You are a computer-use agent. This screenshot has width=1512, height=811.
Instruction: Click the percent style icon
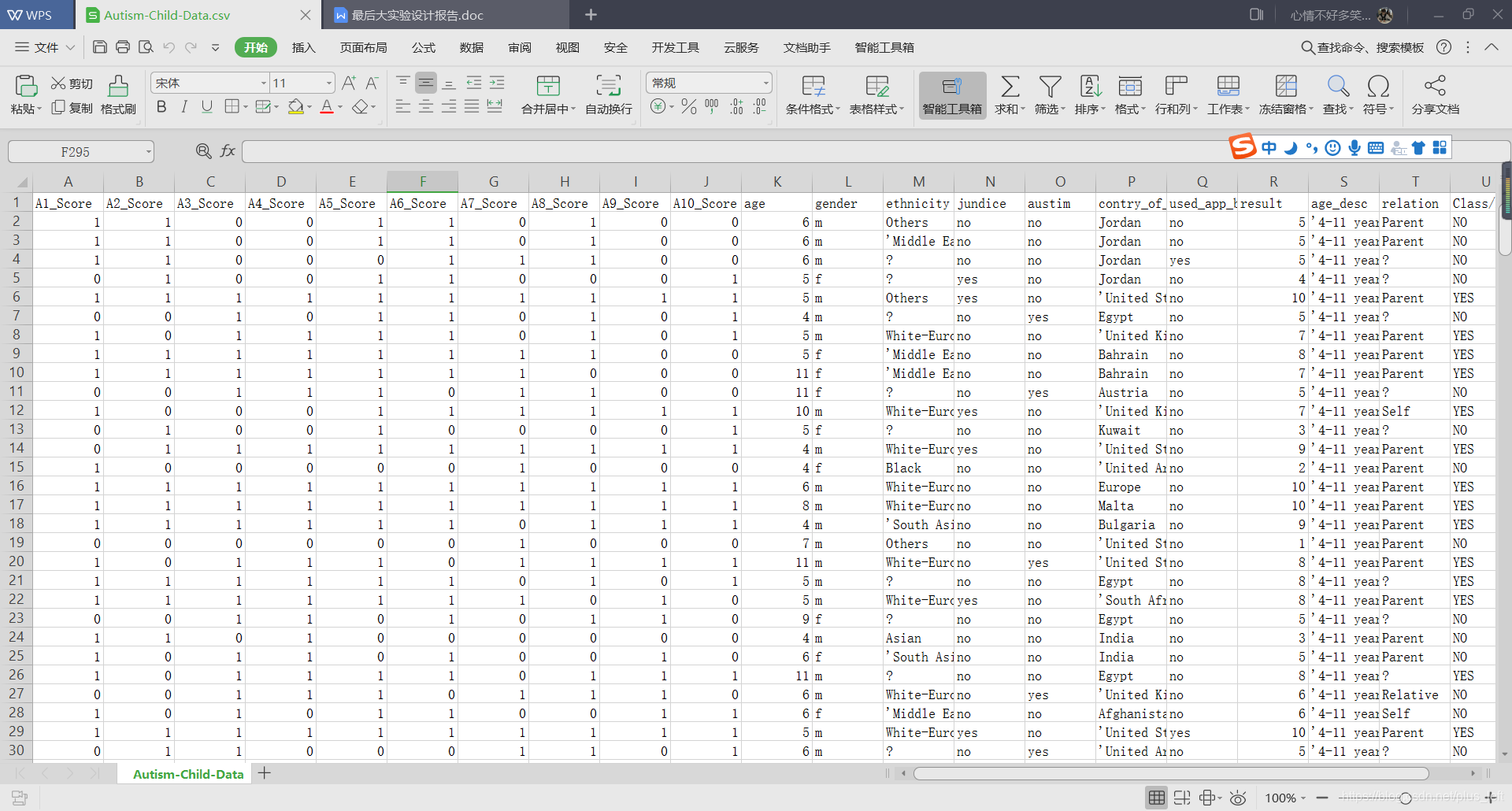[689, 106]
